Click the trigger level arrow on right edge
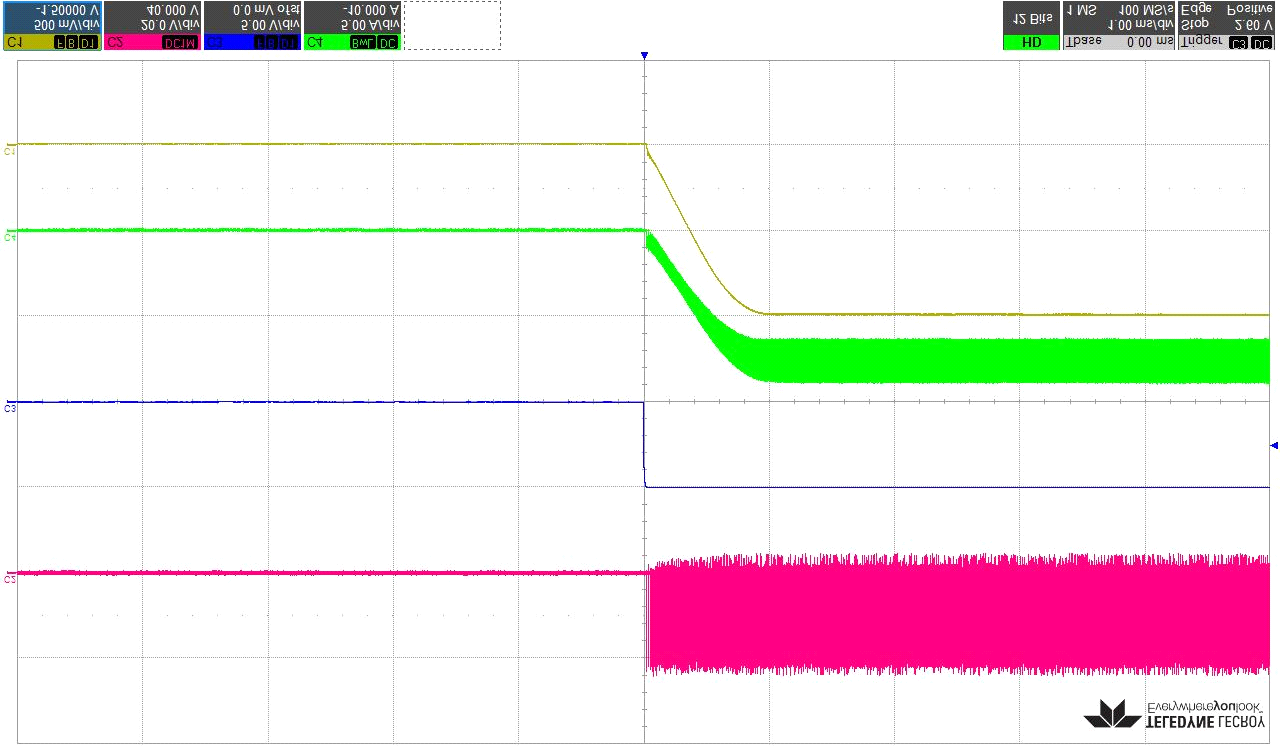The image size is (1280, 747). pyautogui.click(x=1273, y=445)
